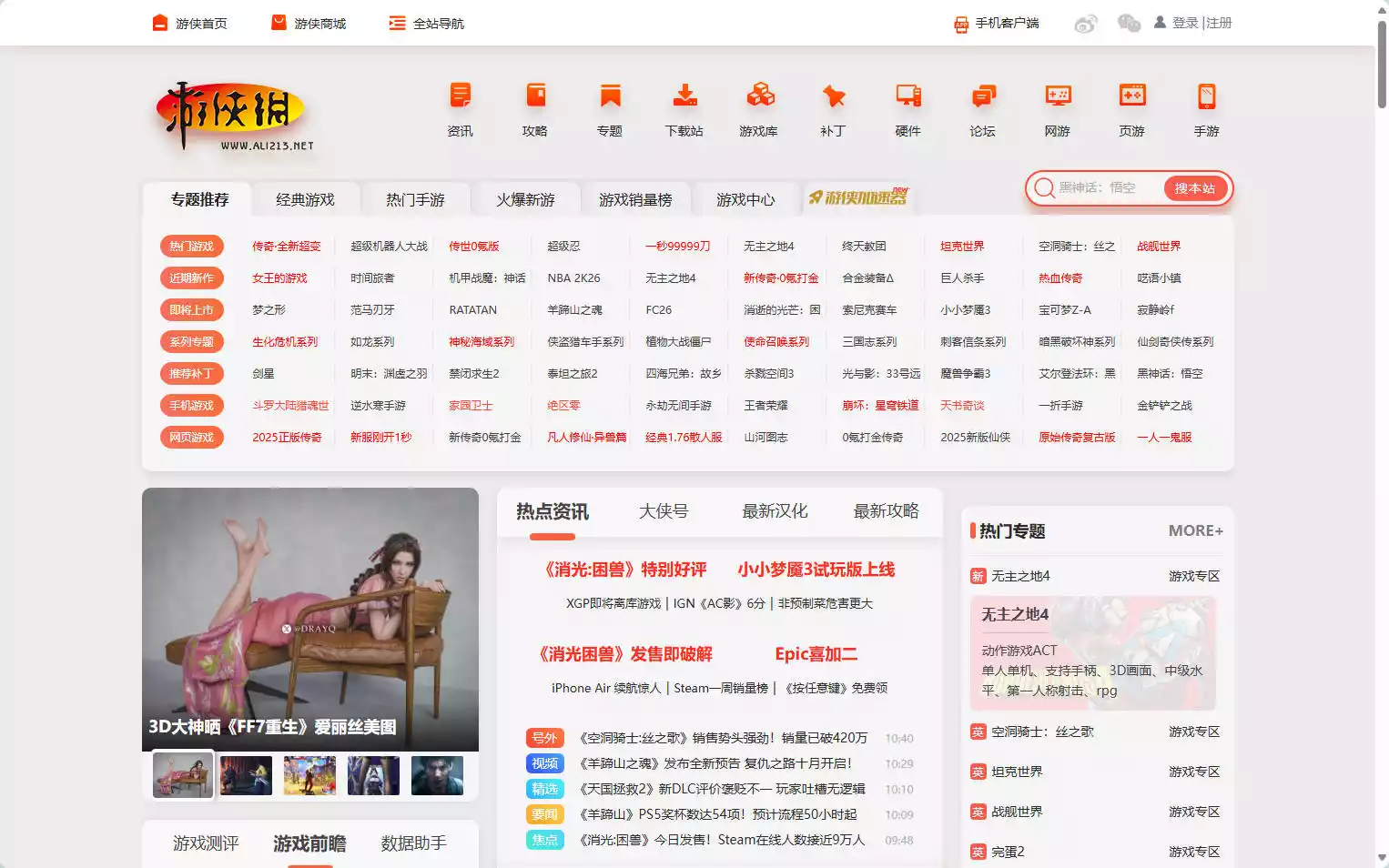
Task: Open the 黑神话：悟空 patch link
Action: point(1170,374)
